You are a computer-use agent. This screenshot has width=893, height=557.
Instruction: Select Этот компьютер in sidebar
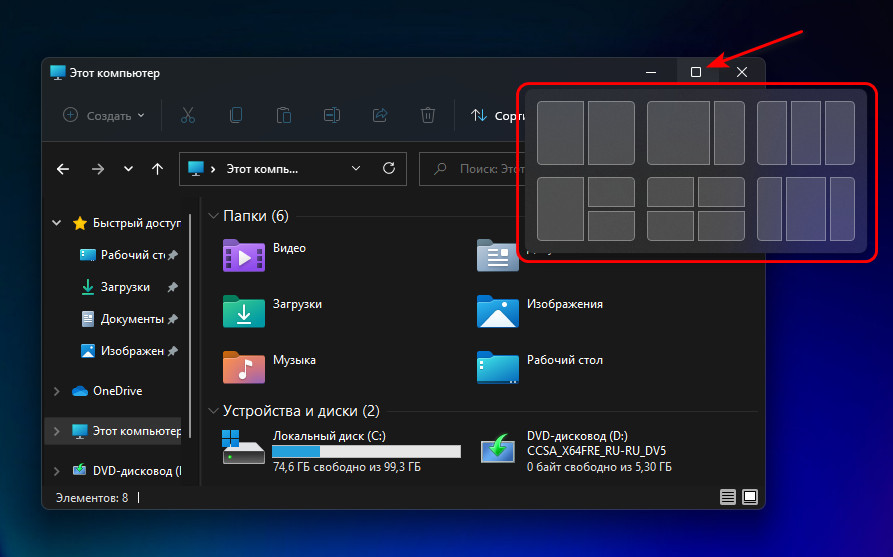pyautogui.click(x=126, y=431)
